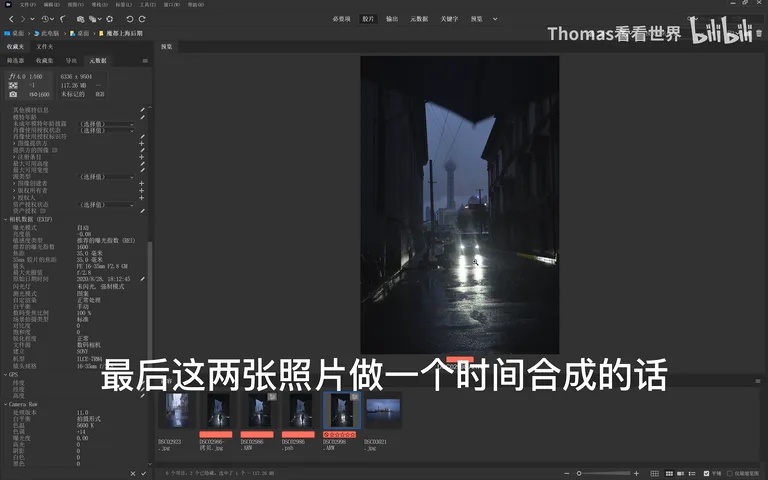Image resolution: width=768 pixels, height=480 pixels.
Task: Rotate image clockwise
Action: 142,19
